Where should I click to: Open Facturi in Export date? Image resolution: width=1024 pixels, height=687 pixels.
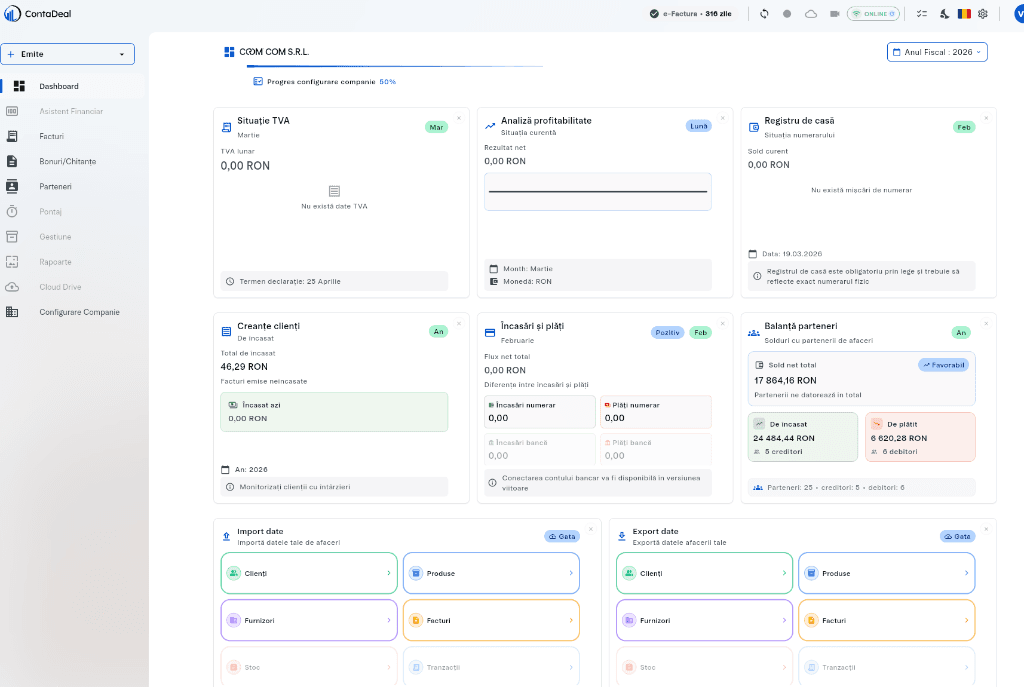[887, 620]
